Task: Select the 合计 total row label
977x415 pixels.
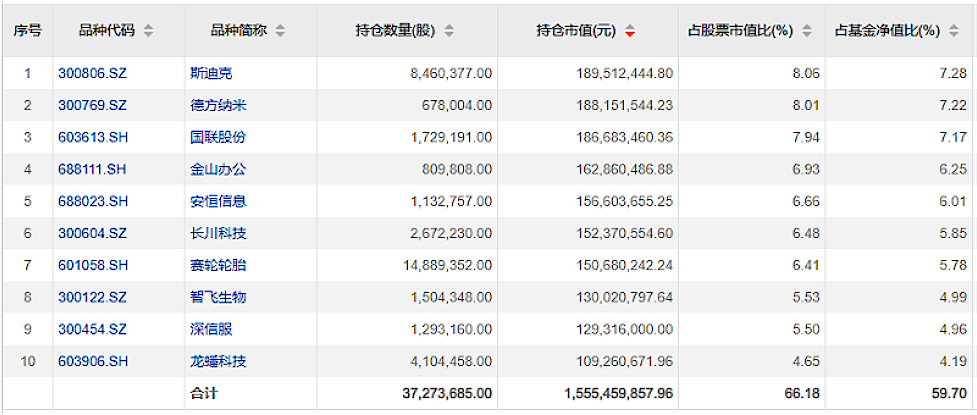Action: pyautogui.click(x=204, y=393)
